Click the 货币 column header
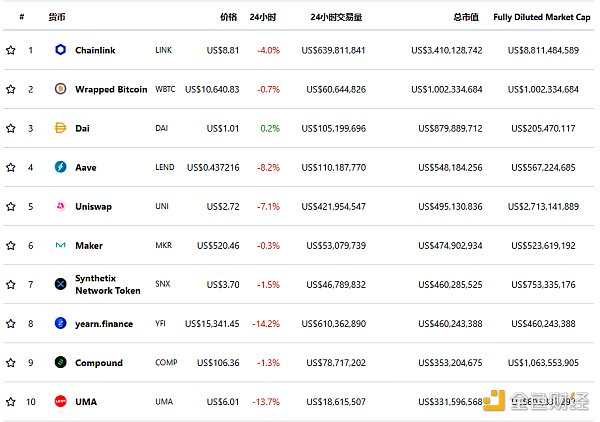 57,17
